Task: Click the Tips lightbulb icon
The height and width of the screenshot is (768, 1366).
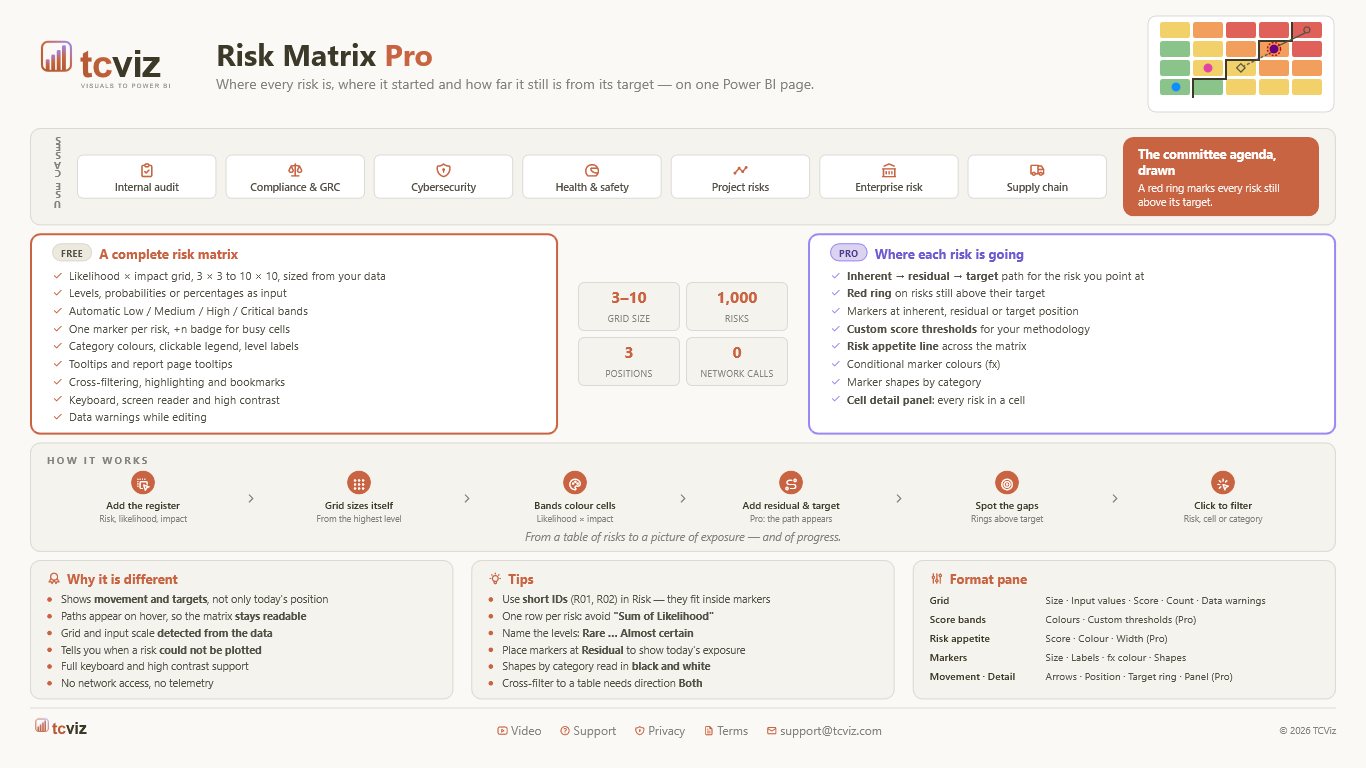Action: [495, 579]
